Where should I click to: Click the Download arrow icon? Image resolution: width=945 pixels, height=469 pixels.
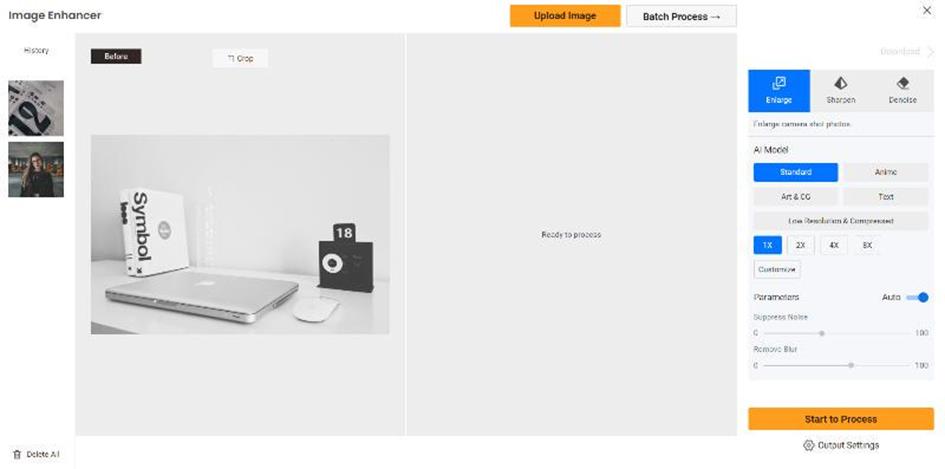click(x=931, y=52)
